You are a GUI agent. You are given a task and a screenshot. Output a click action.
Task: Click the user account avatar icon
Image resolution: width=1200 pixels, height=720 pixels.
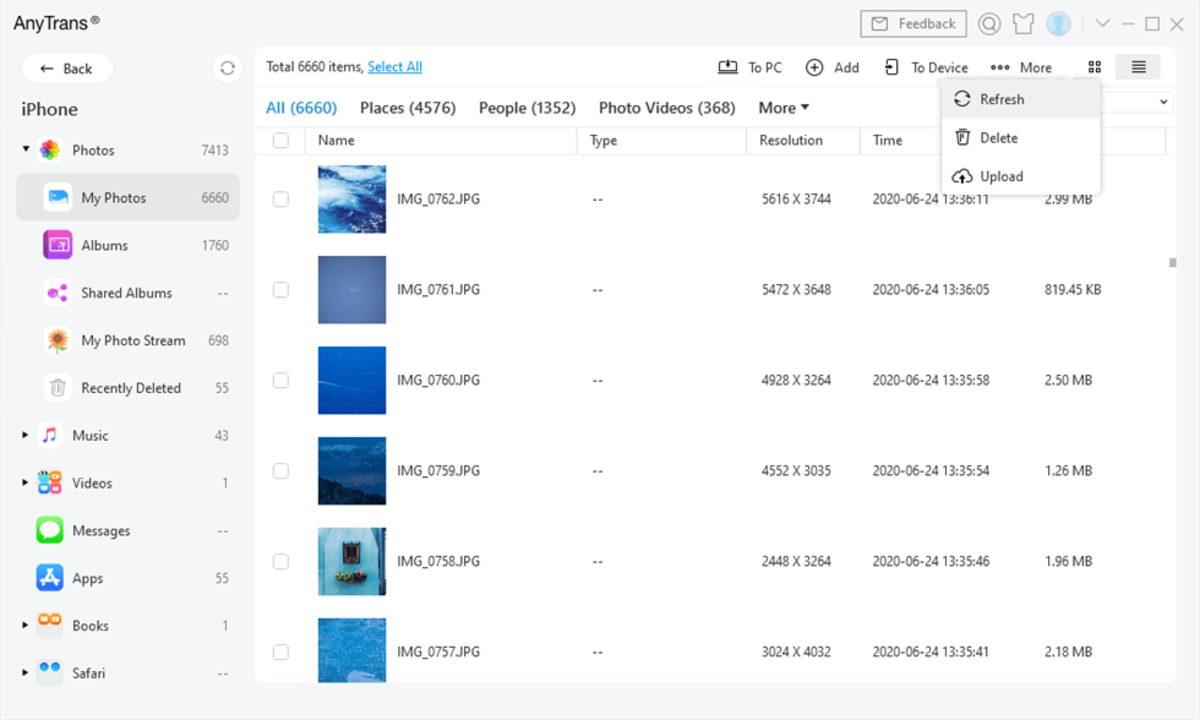point(1058,24)
